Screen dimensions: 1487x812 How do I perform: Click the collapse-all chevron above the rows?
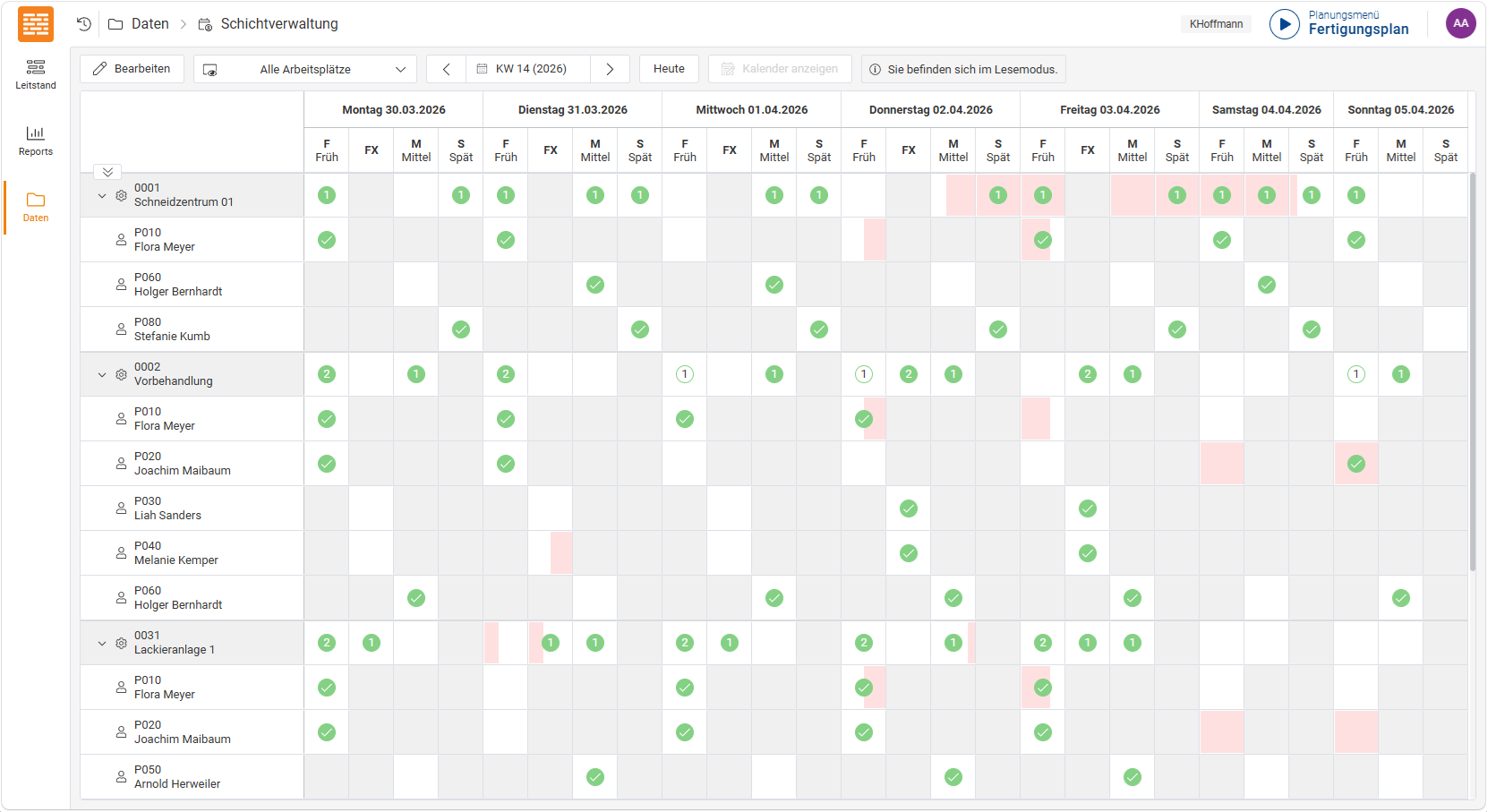pos(107,172)
